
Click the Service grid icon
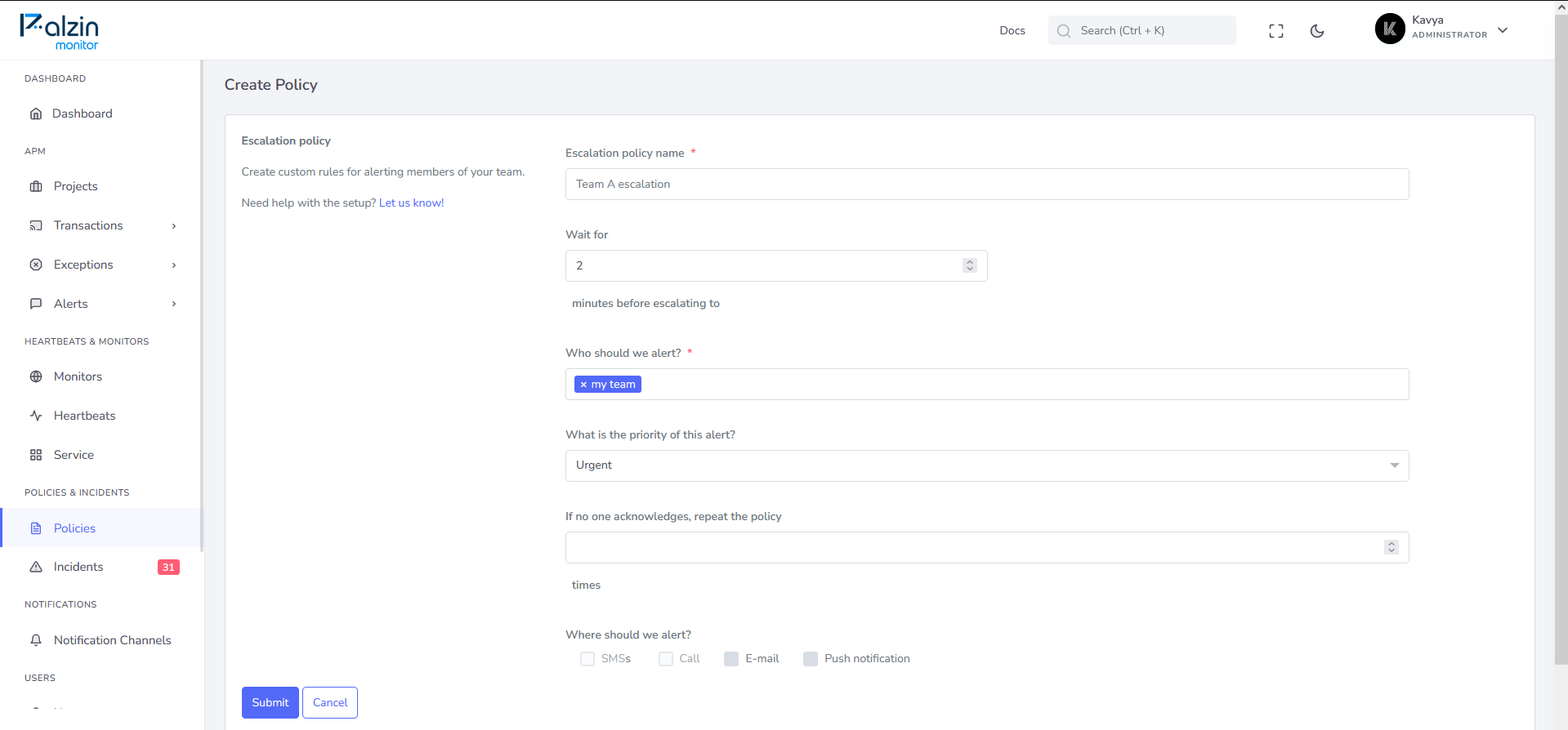(x=36, y=455)
